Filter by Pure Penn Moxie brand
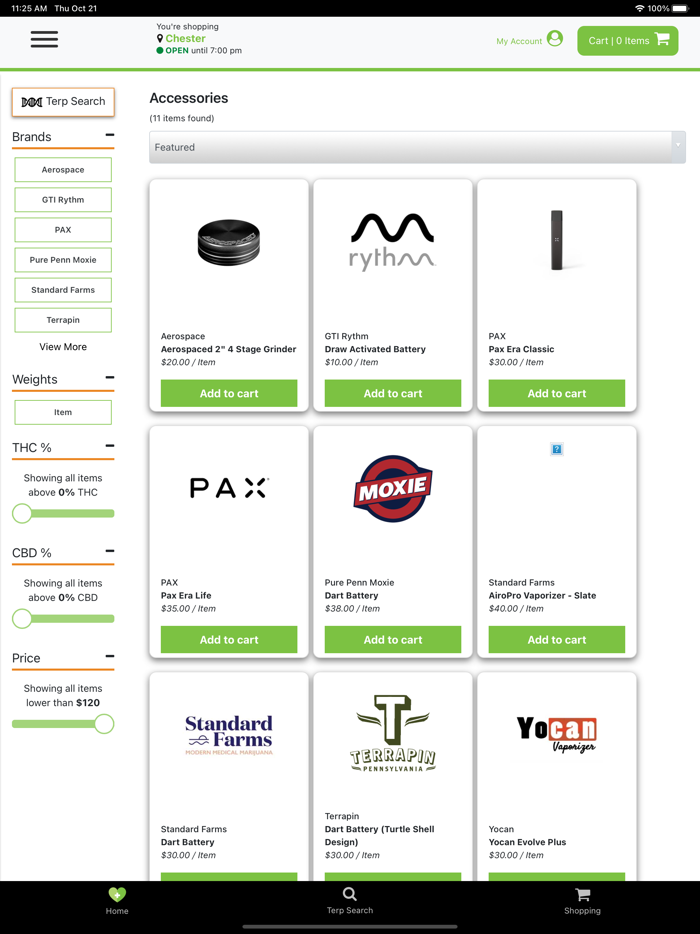 coord(63,260)
